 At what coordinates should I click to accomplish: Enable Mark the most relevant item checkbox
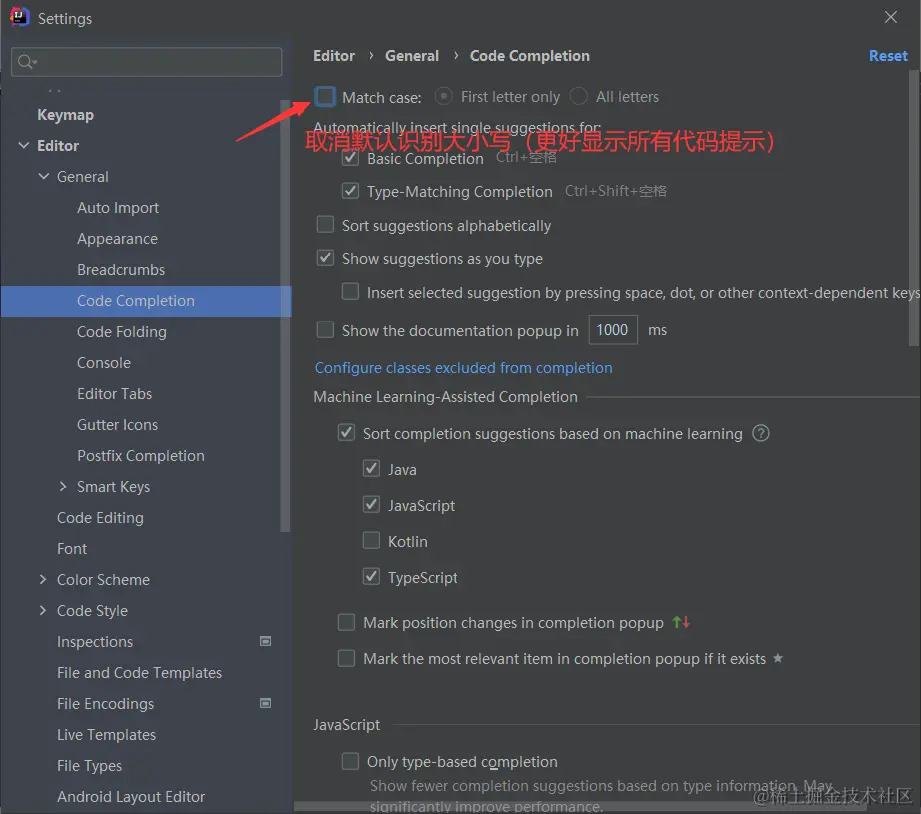click(347, 658)
